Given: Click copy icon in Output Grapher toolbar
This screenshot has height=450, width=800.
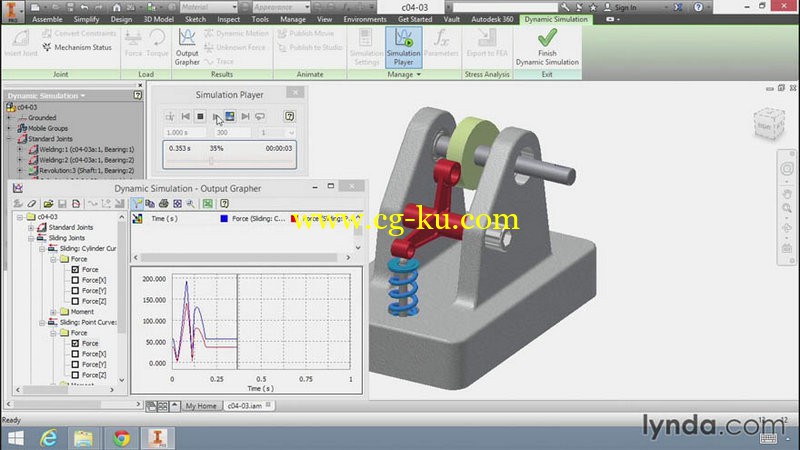Looking at the screenshot, I should (x=150, y=204).
